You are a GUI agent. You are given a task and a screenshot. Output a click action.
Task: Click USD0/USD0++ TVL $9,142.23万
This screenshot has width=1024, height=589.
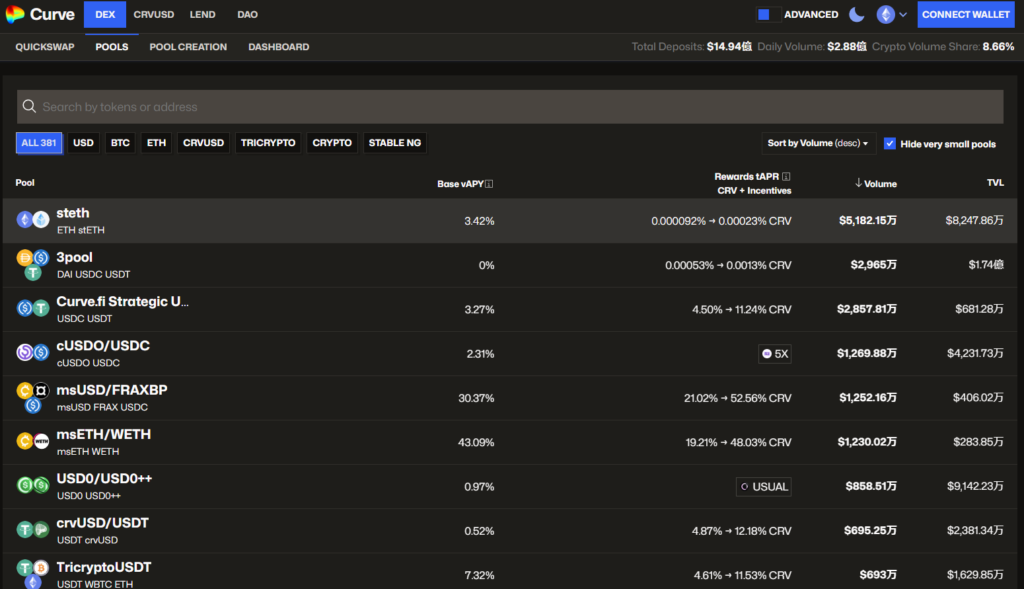tap(975, 486)
